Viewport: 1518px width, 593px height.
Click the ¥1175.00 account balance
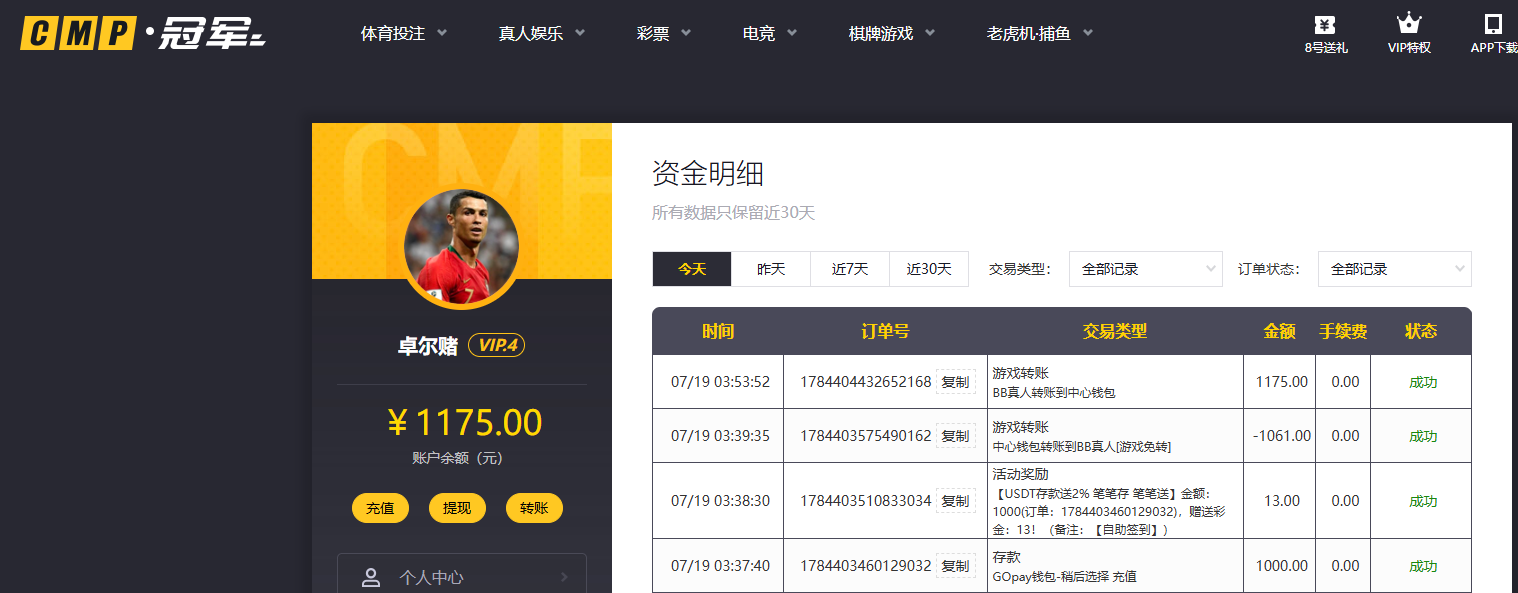(x=464, y=423)
